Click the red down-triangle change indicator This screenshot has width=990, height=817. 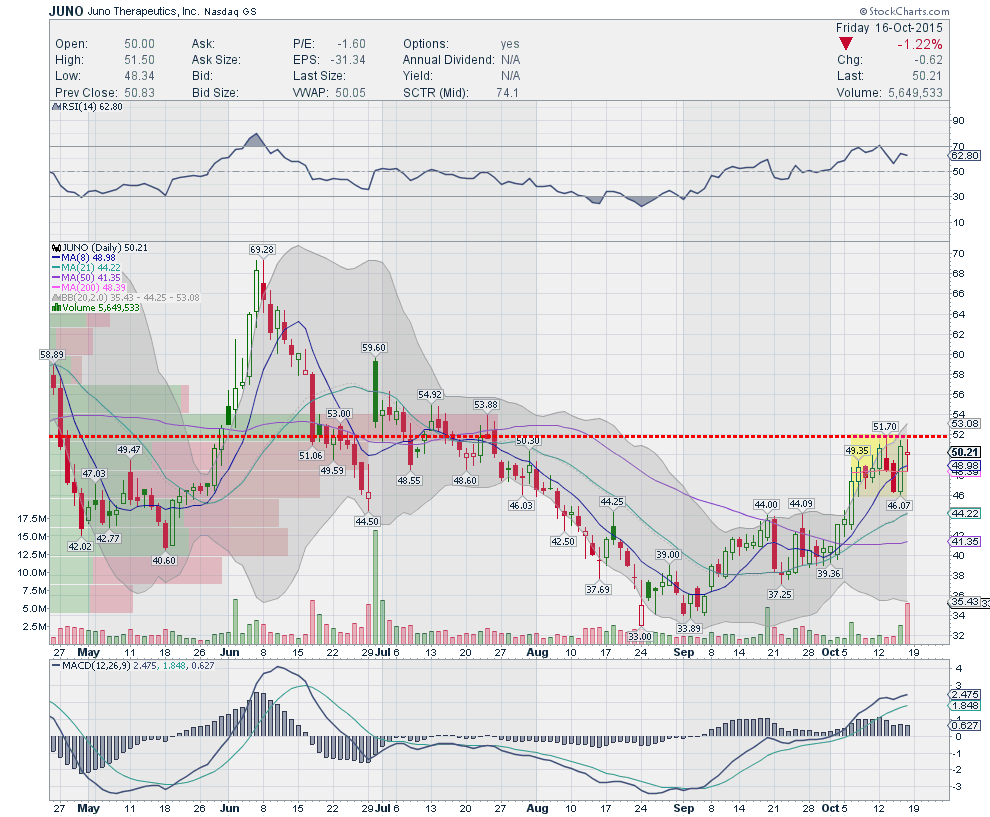[845, 44]
